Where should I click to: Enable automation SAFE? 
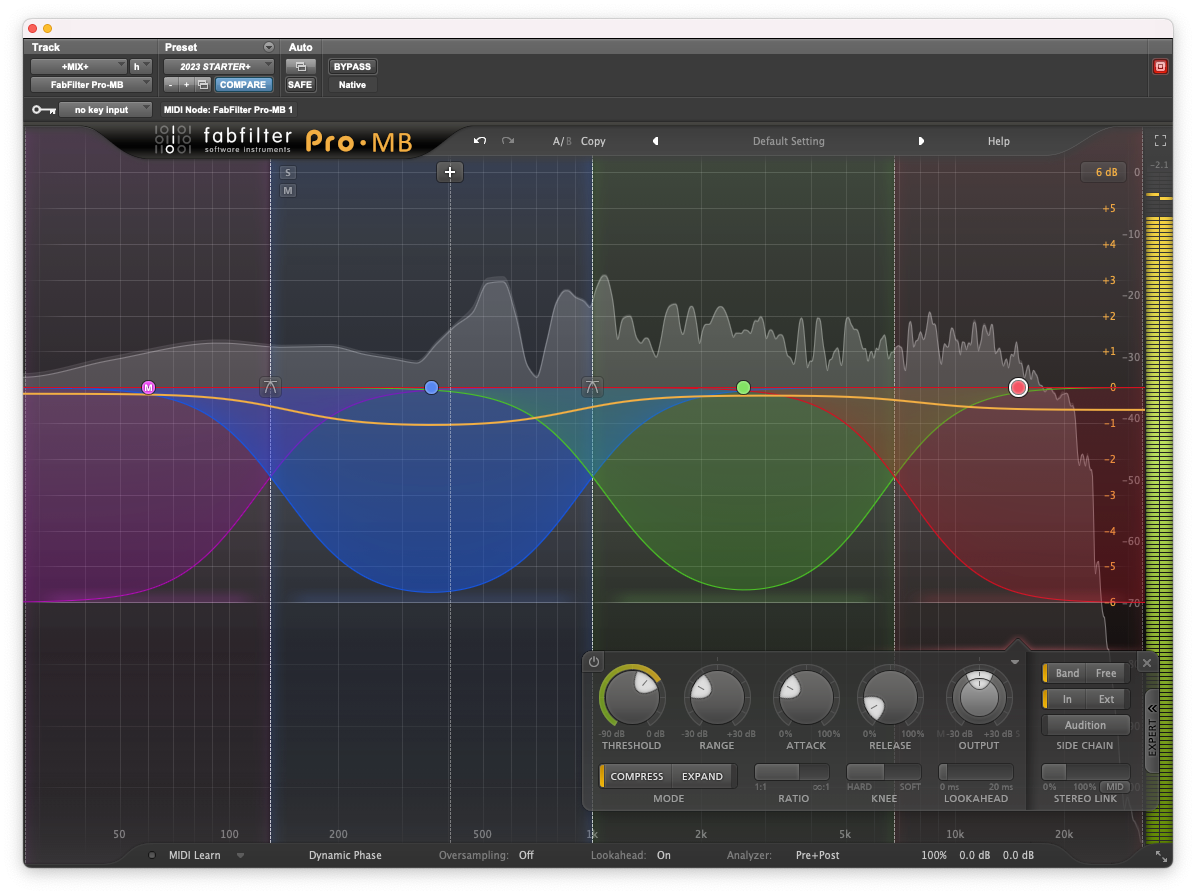300,85
